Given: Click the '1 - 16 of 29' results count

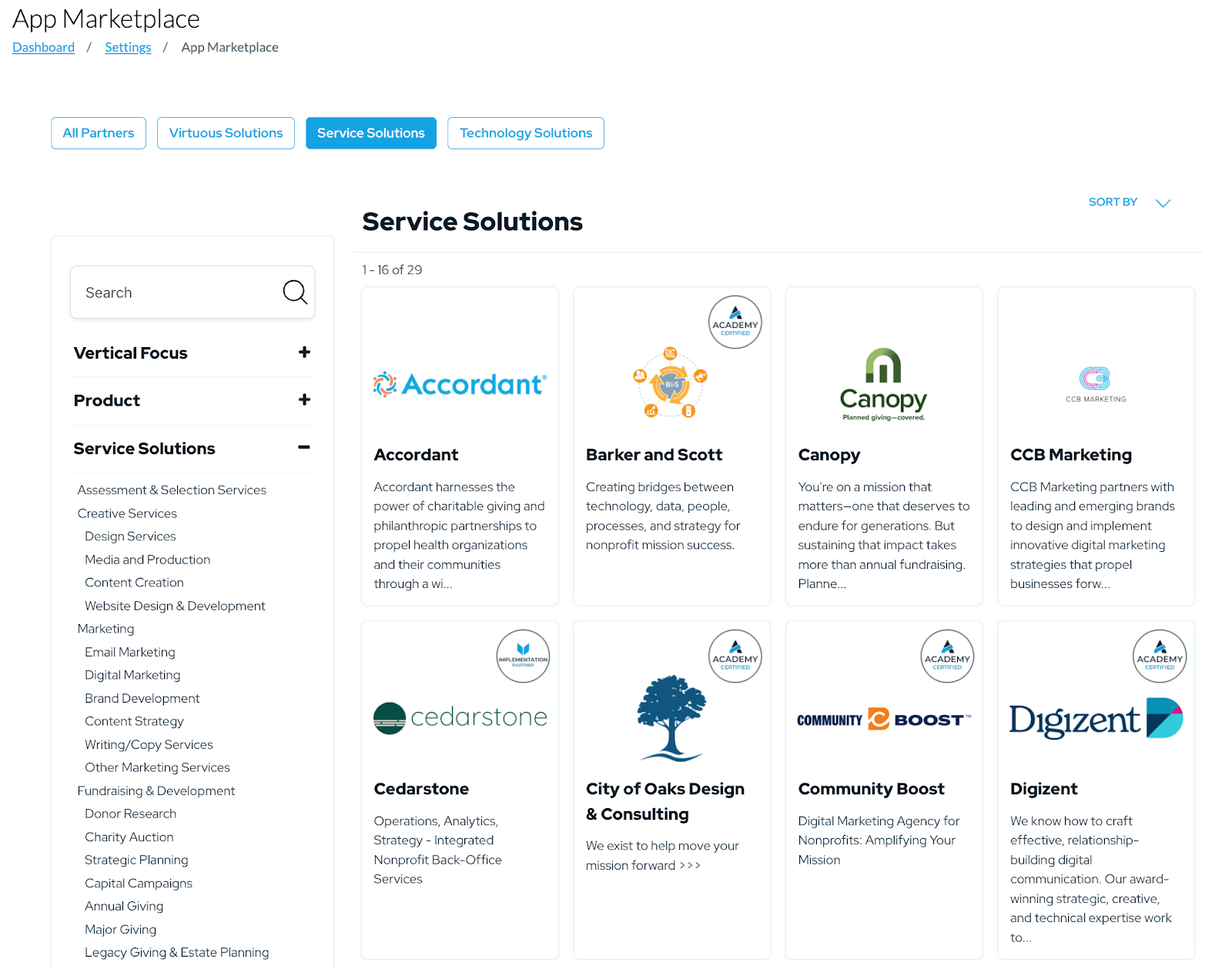Looking at the screenshot, I should (392, 269).
